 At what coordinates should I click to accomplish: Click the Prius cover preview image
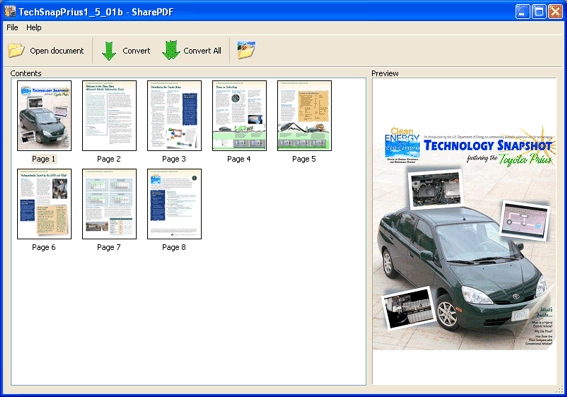click(x=465, y=238)
